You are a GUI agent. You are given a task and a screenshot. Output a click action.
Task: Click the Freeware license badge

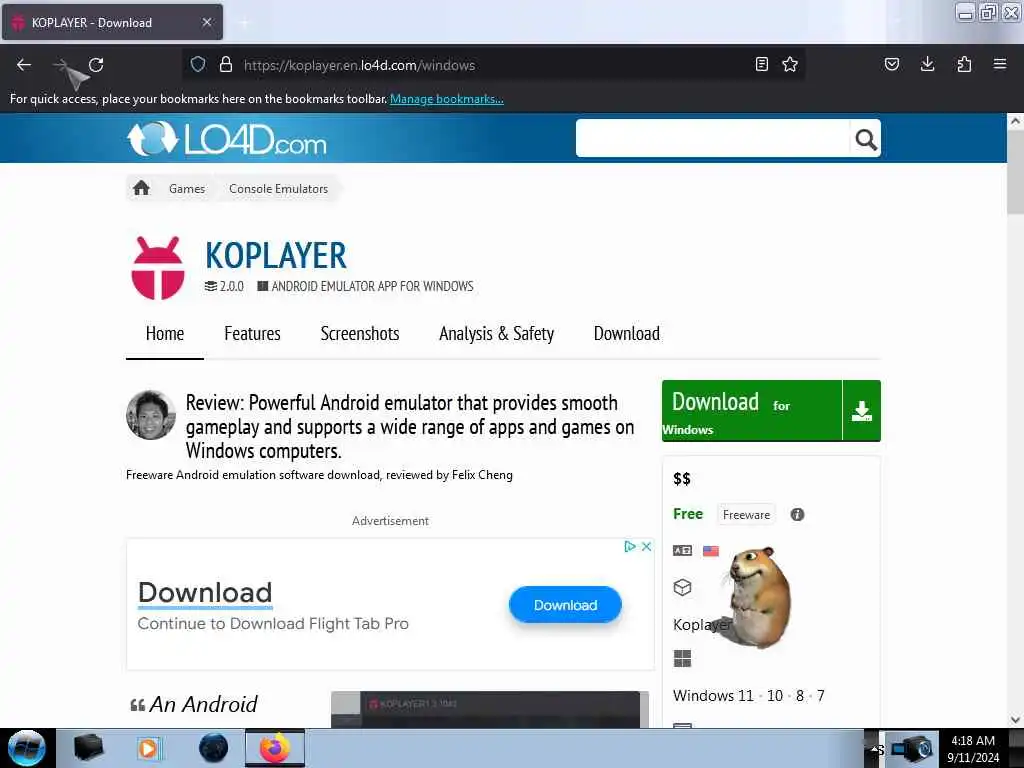tap(746, 515)
